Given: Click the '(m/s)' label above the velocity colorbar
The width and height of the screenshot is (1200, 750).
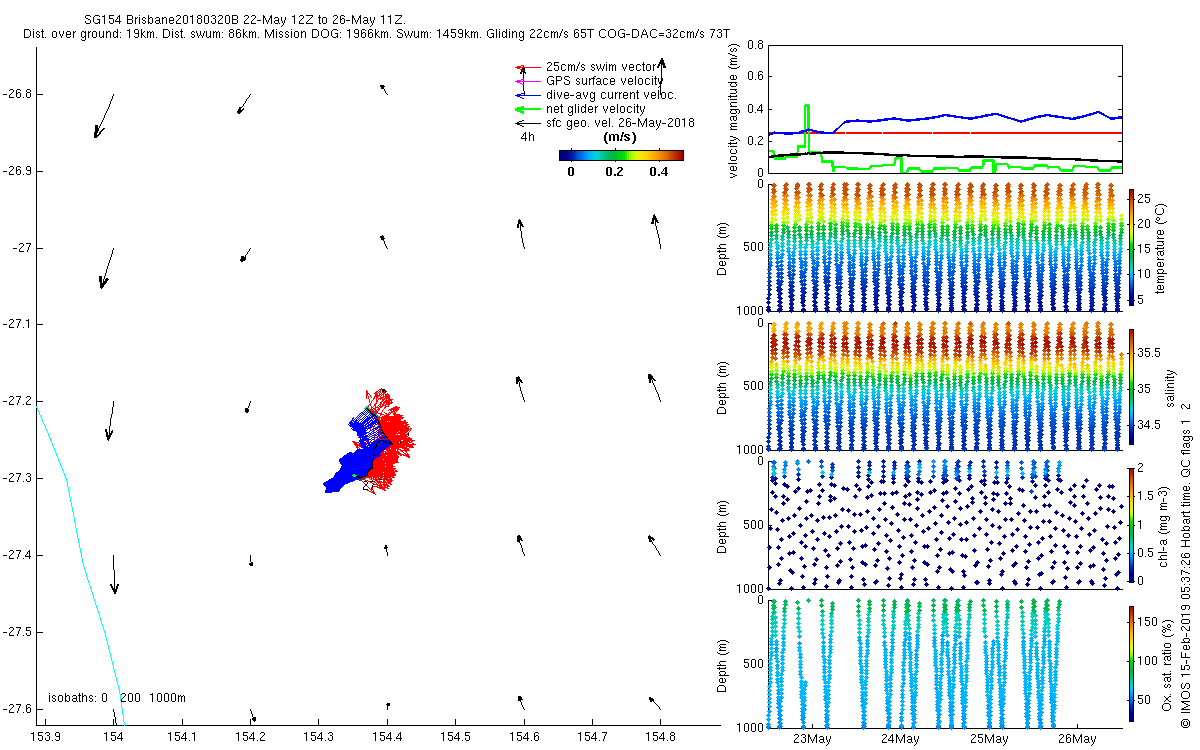Looking at the screenshot, I should [620, 137].
